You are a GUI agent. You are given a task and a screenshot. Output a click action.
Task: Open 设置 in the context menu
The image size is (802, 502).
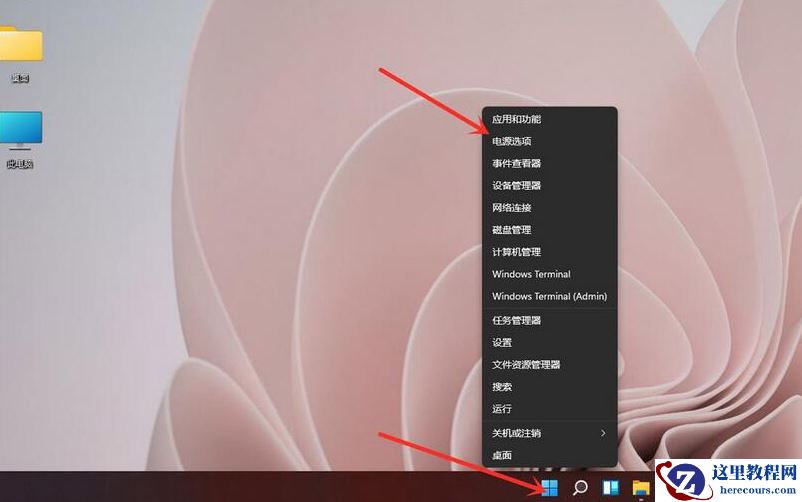click(550, 342)
